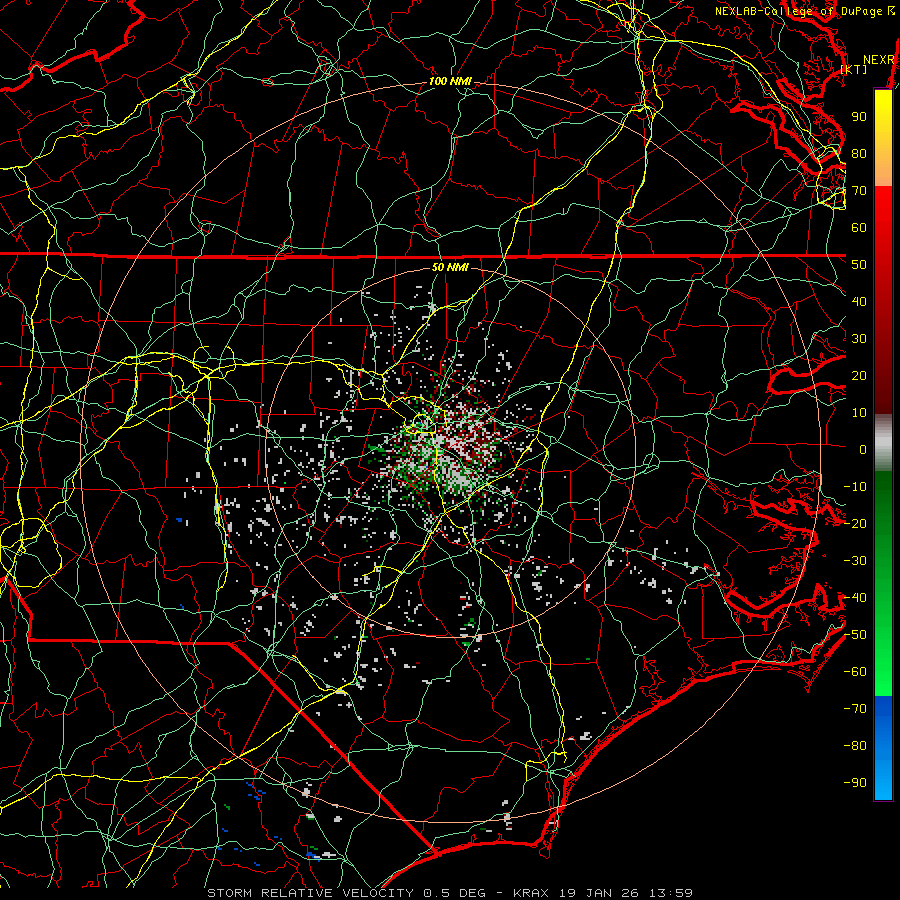The height and width of the screenshot is (900, 900).
Task: Click the 30 value on velocity legend
Action: click(x=859, y=339)
